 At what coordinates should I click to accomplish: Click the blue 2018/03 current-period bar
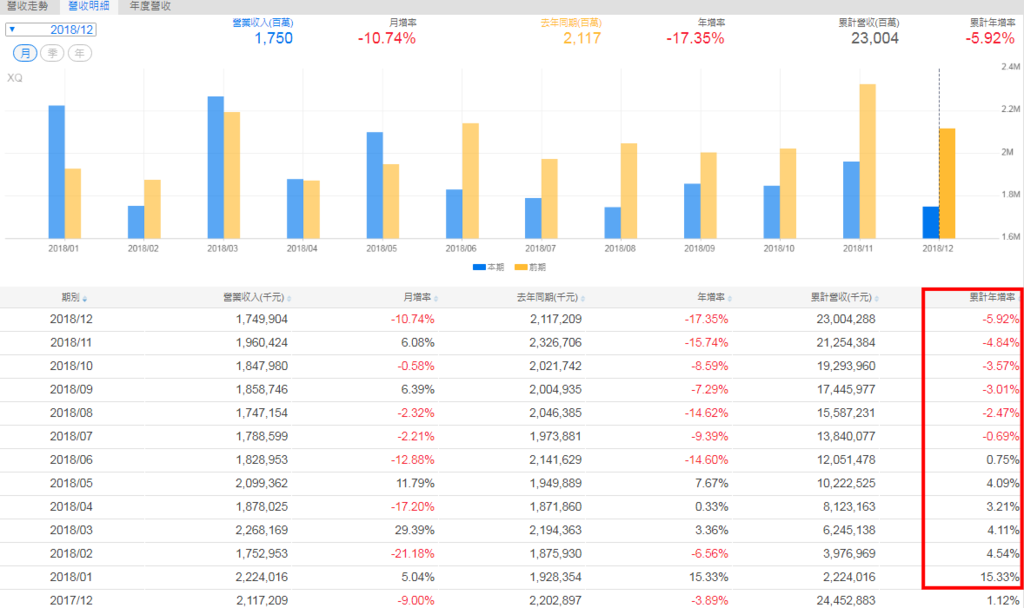tap(216, 167)
